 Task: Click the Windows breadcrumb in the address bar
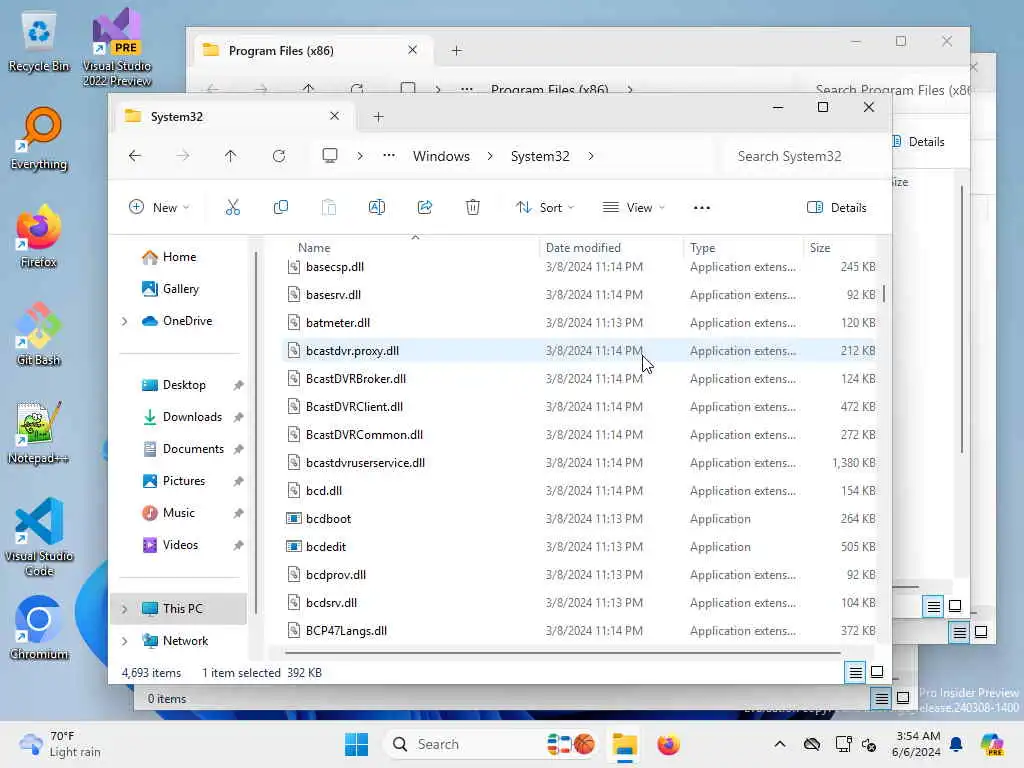coord(441,156)
